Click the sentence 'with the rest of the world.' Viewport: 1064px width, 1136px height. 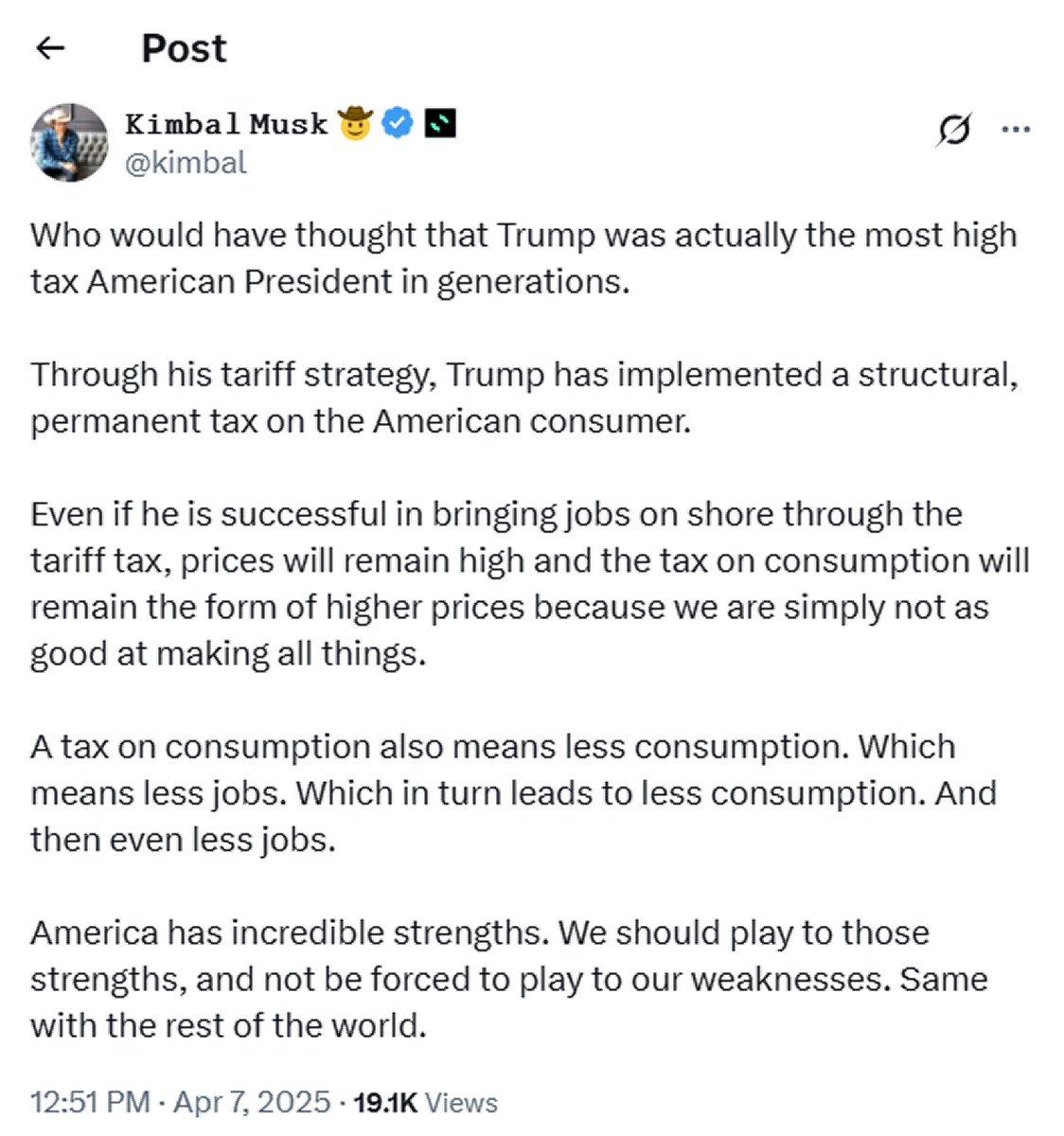(228, 1025)
